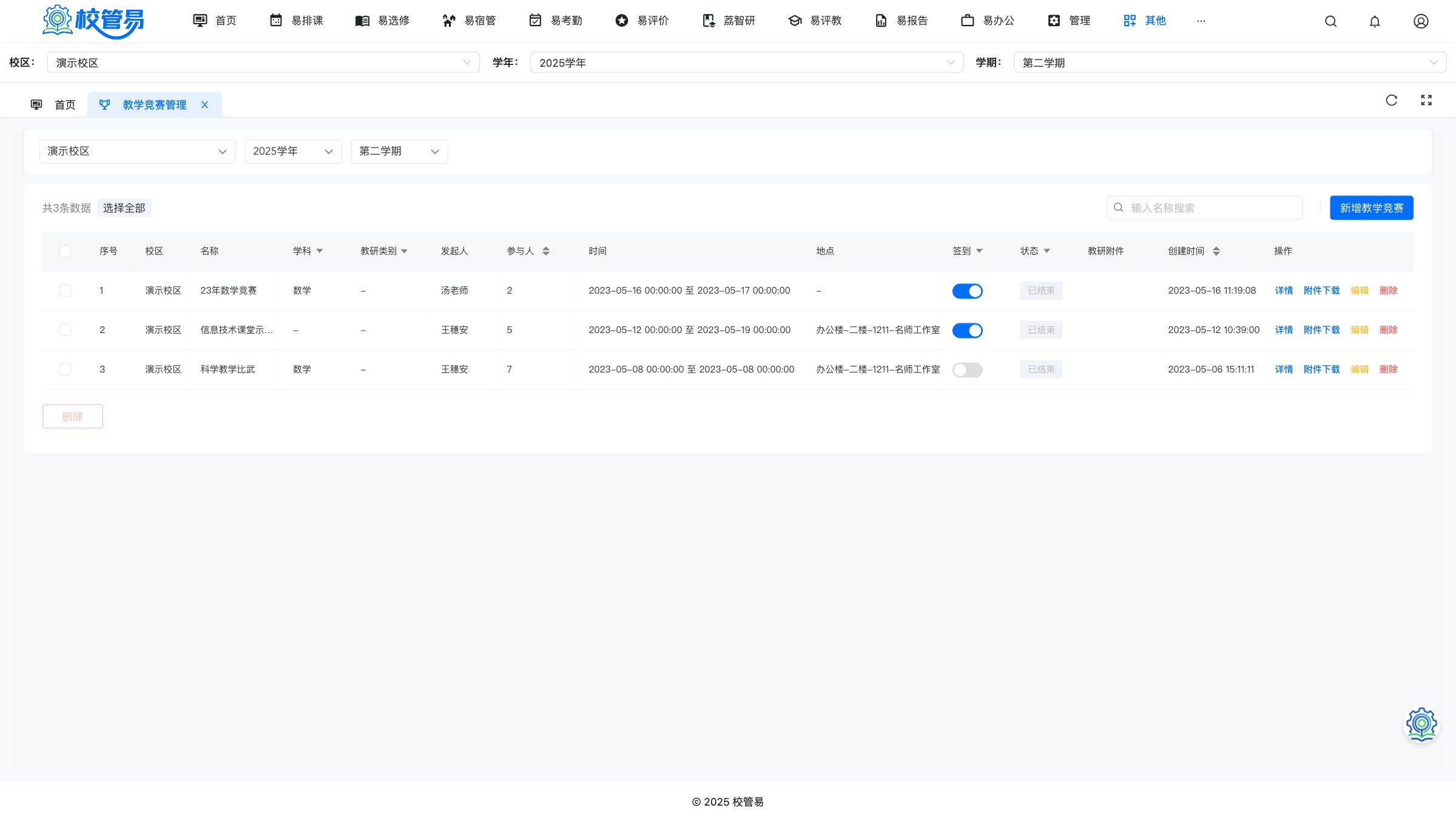Open 易评价 star icon
Image resolution: width=1456 pixels, height=819 pixels.
622,21
